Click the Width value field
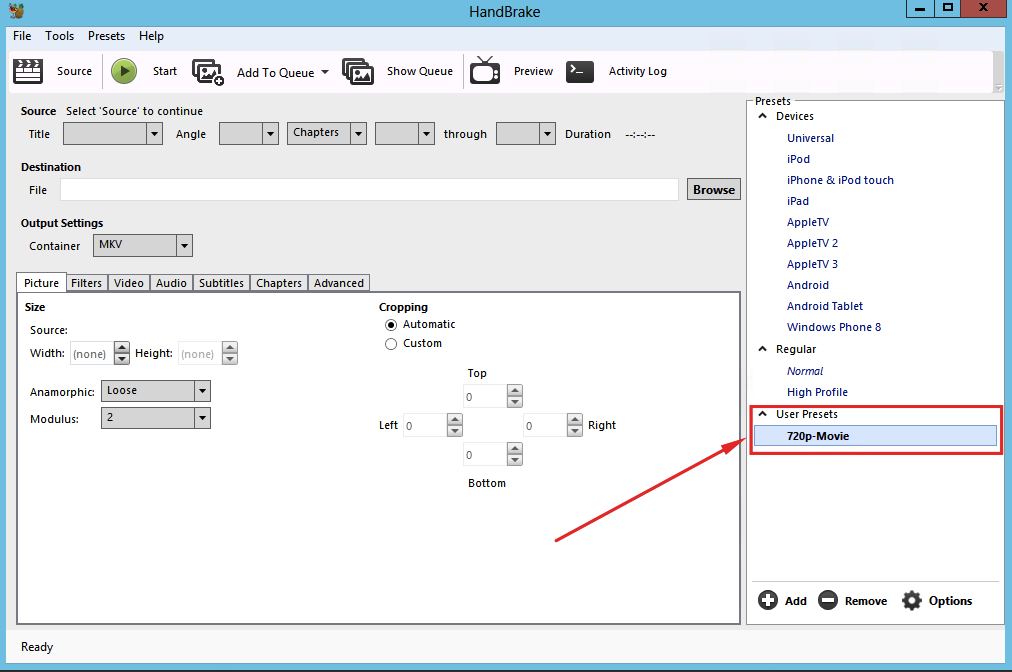The image size is (1012, 672). (x=92, y=354)
